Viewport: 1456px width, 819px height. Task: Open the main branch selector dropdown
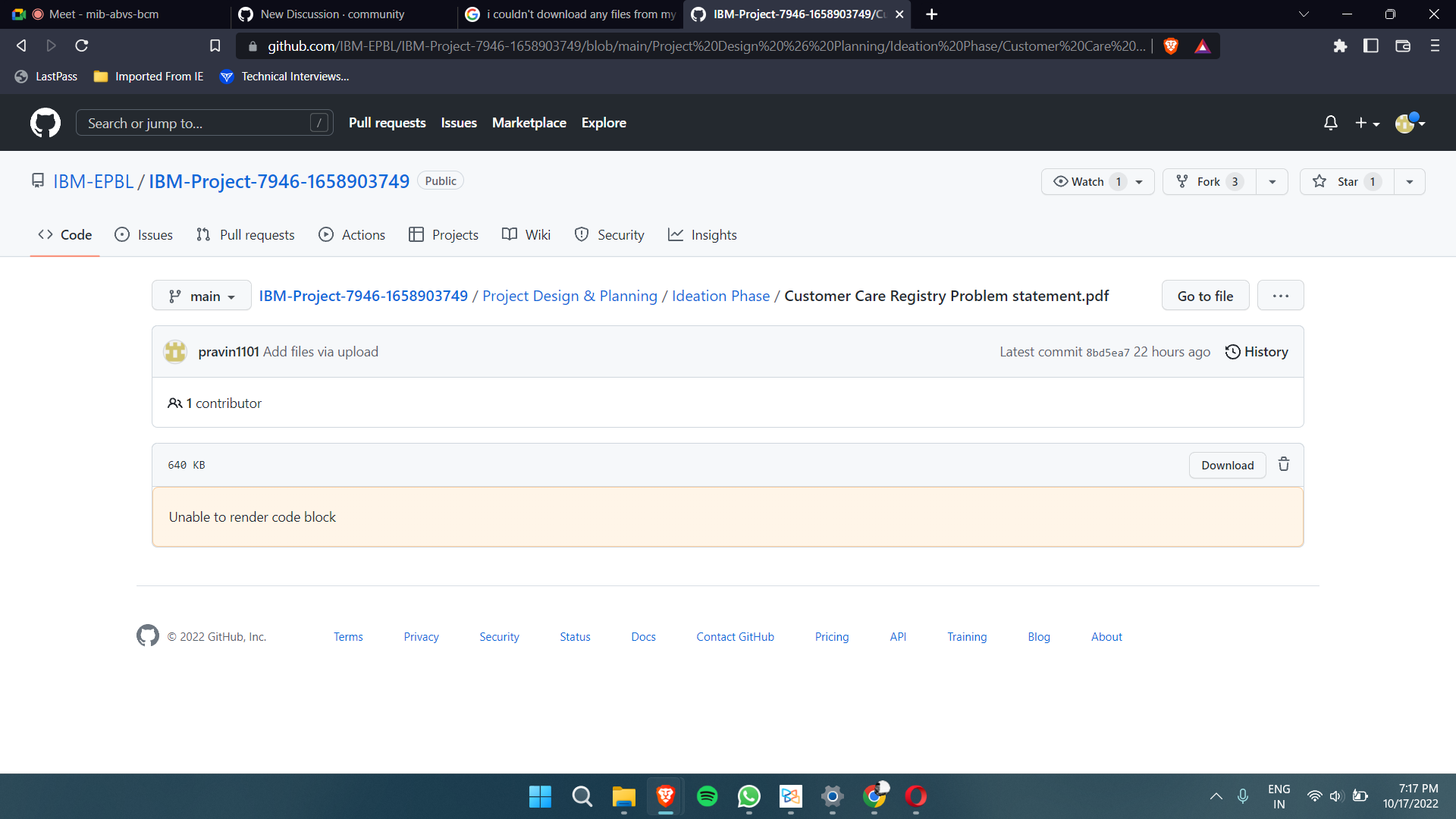pos(202,296)
